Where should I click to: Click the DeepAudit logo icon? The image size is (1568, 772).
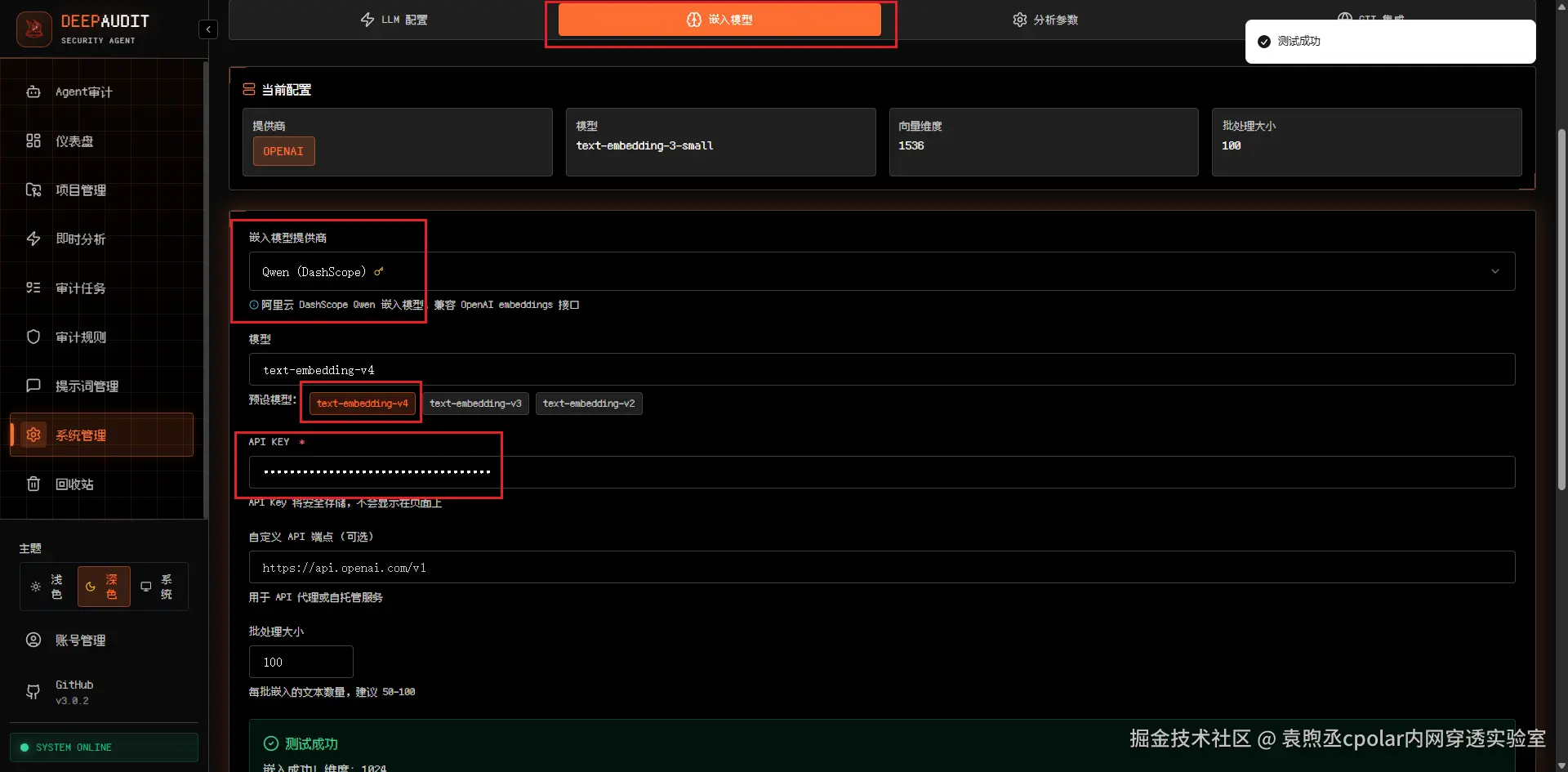[34, 29]
